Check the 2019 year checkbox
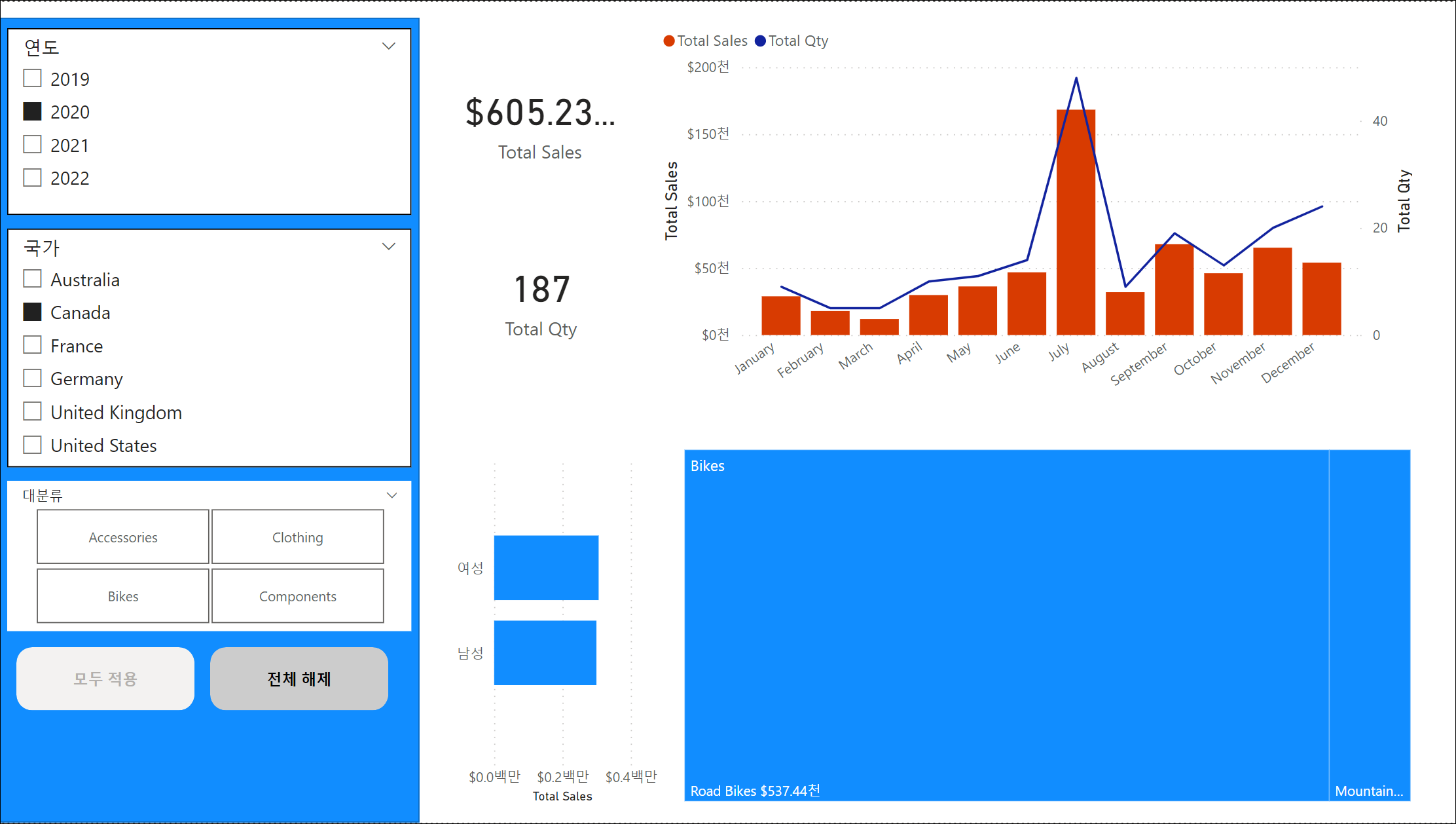1456x824 pixels. [32, 79]
